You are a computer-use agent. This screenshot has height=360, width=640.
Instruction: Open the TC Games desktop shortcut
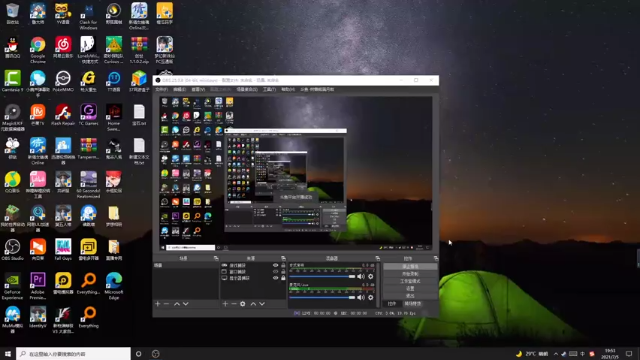[88, 114]
